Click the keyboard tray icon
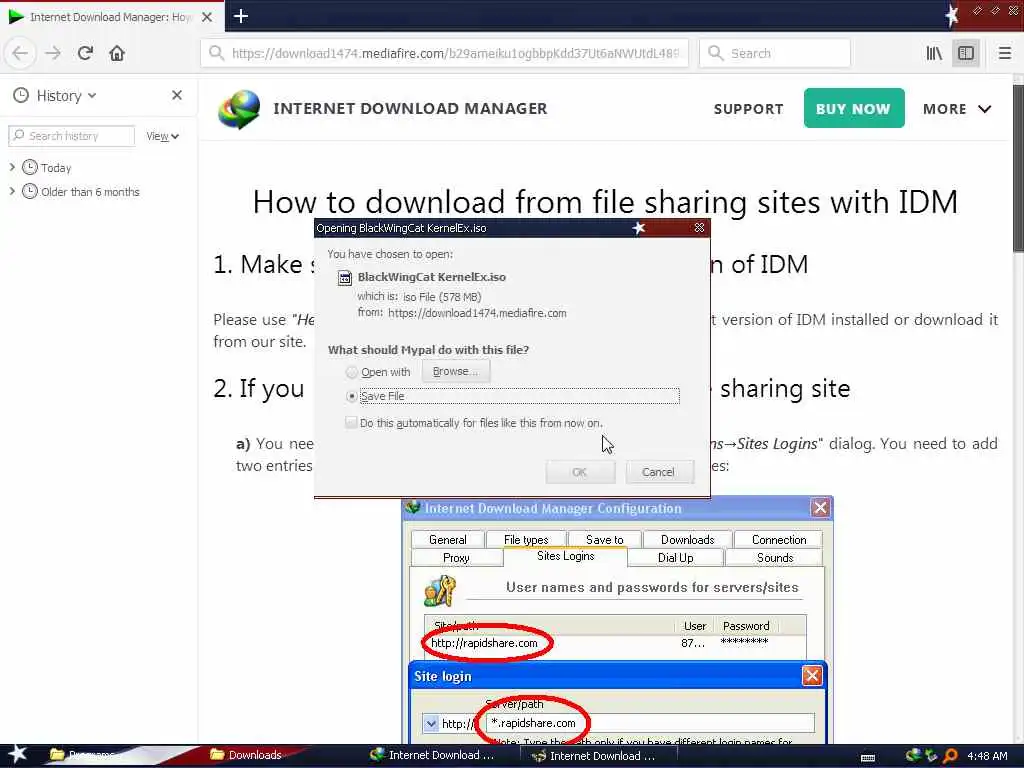This screenshot has height=768, width=1024. click(868, 758)
